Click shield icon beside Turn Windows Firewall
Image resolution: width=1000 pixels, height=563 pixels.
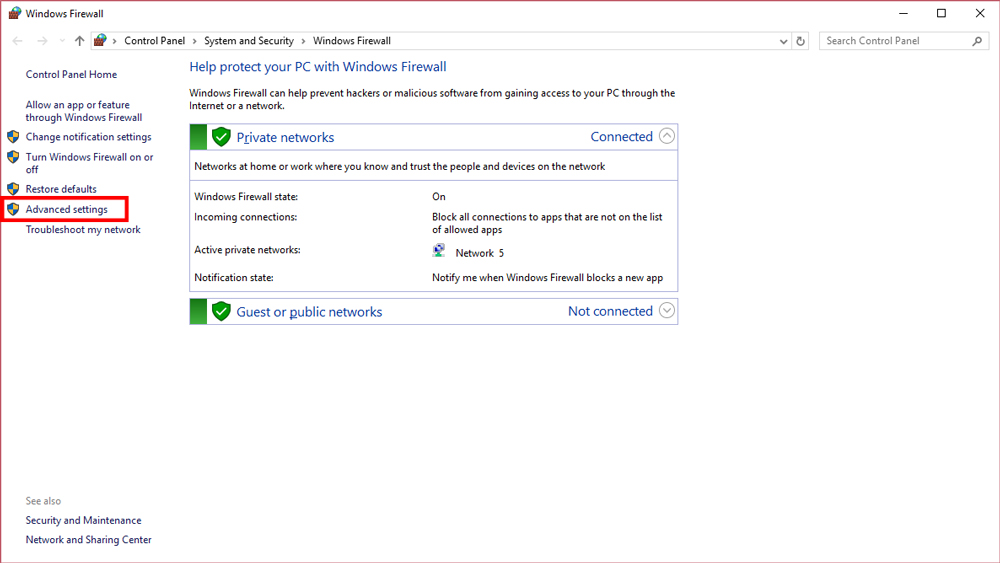pyautogui.click(x=13, y=157)
